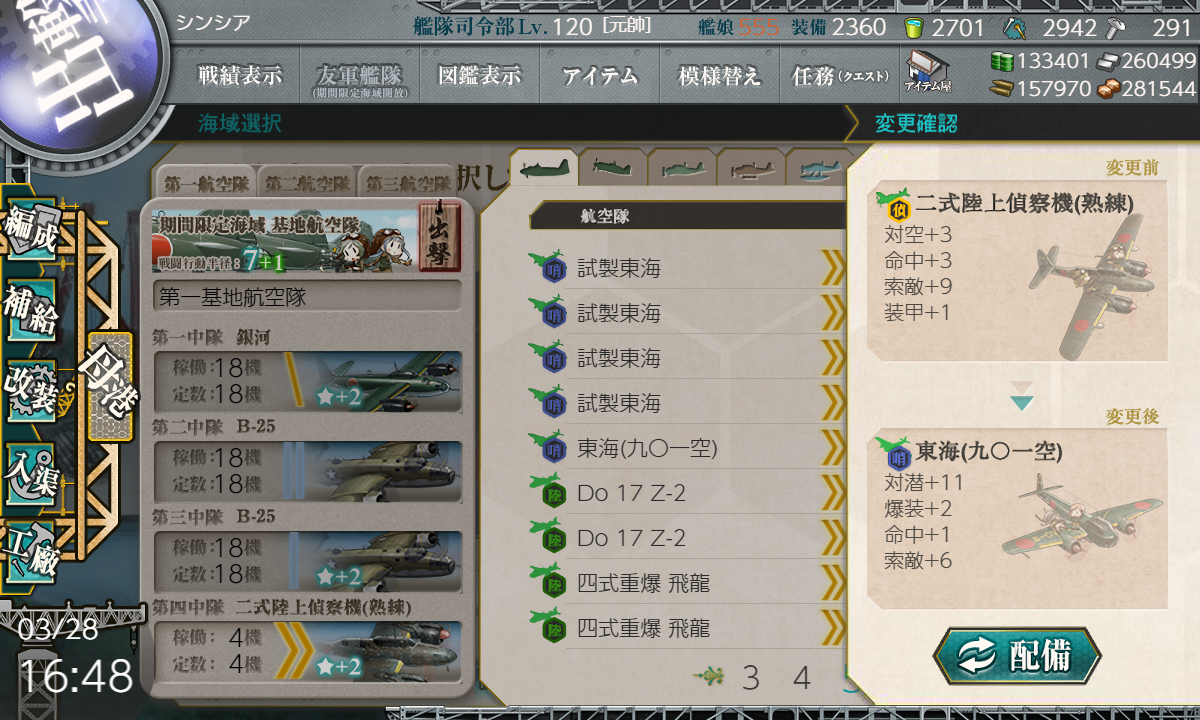
Task: Click the 配備 deploy button
Action: 1017,657
